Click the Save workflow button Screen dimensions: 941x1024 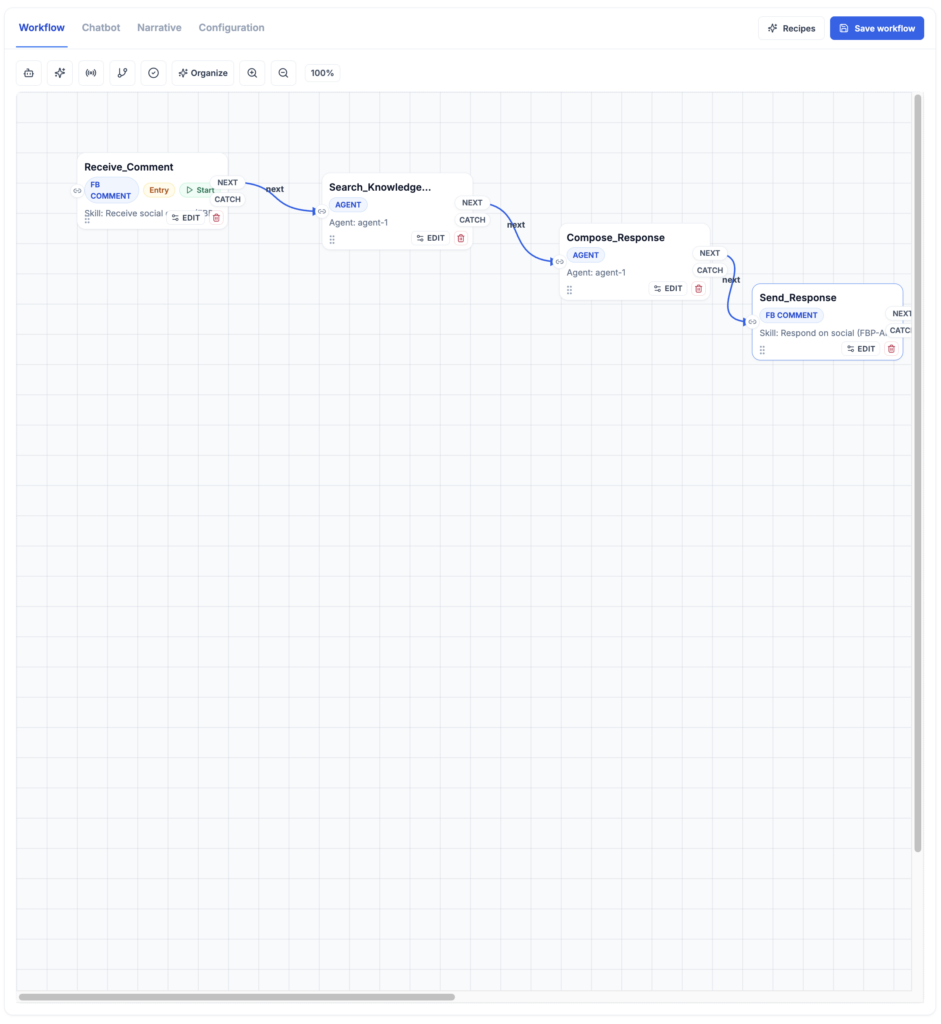click(877, 28)
